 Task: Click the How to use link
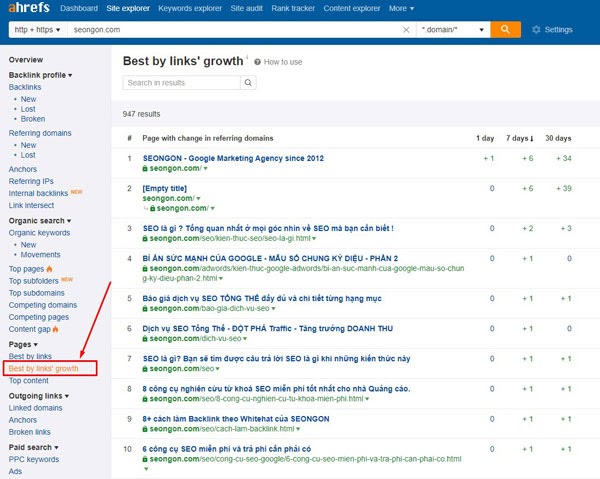[283, 62]
